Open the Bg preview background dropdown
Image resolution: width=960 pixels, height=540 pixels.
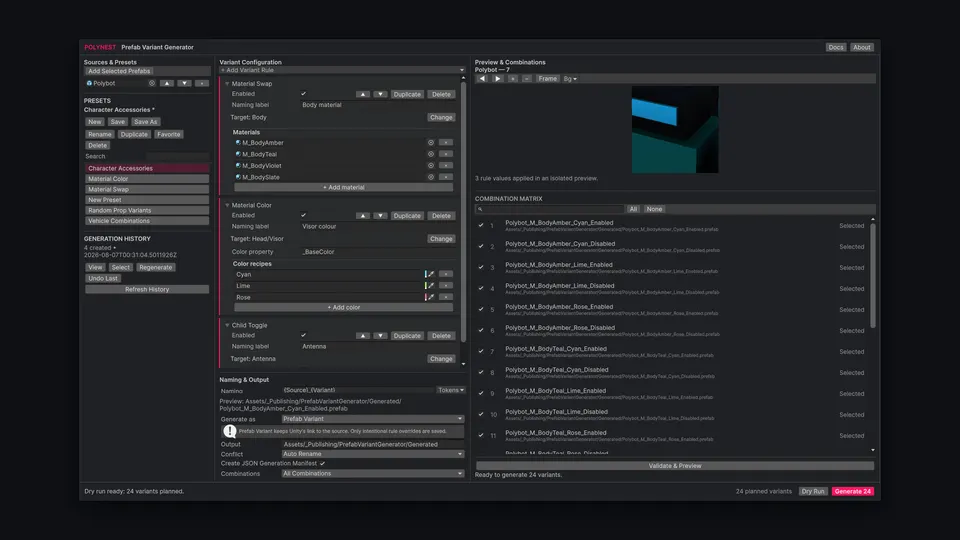click(570, 79)
